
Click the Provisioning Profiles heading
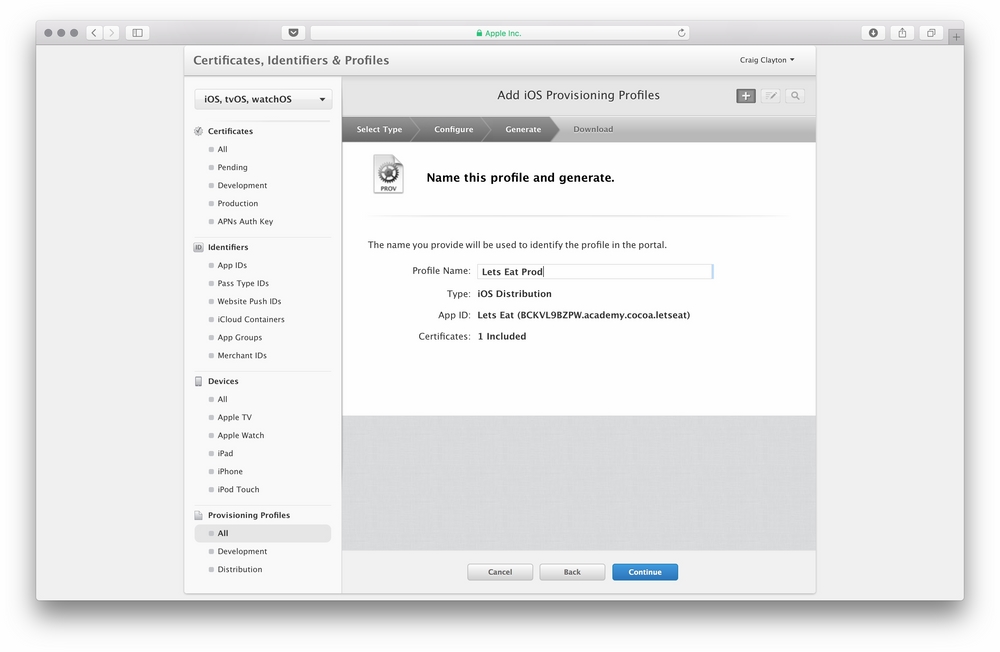click(x=249, y=515)
